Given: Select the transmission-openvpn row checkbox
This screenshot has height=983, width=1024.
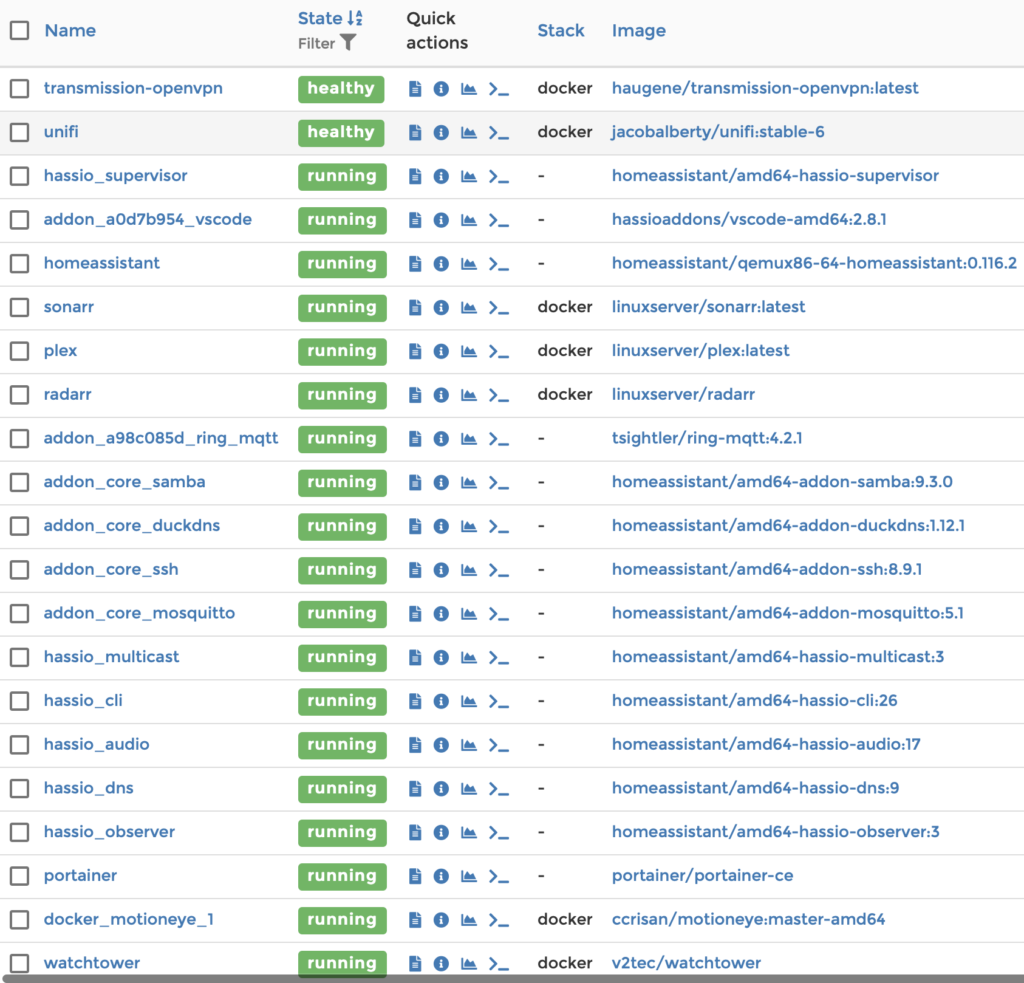Looking at the screenshot, I should click(20, 88).
